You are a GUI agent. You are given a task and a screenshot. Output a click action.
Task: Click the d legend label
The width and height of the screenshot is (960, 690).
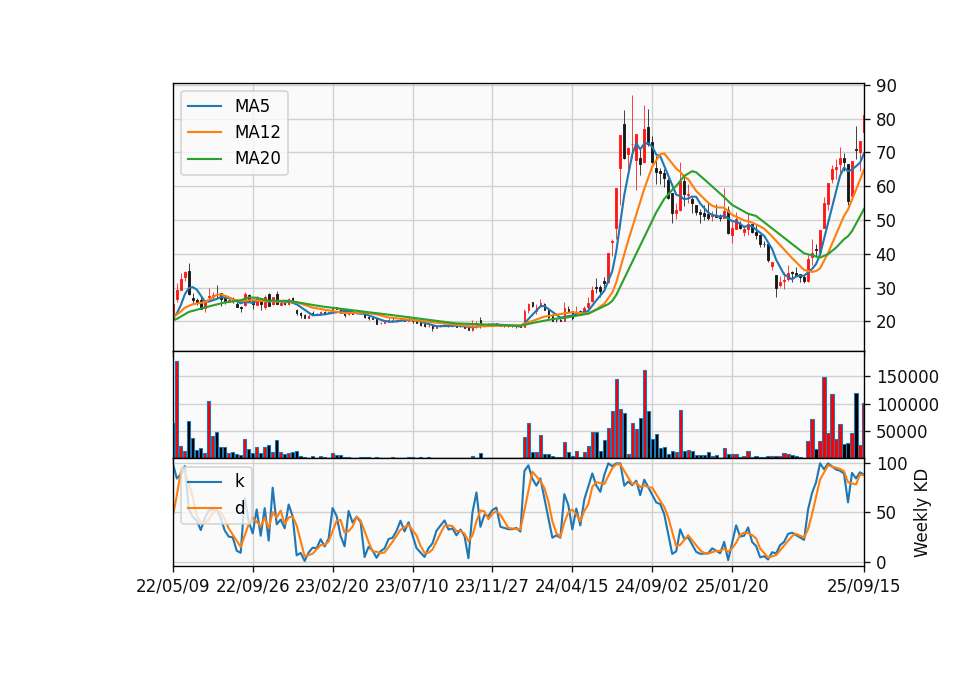pos(239,508)
